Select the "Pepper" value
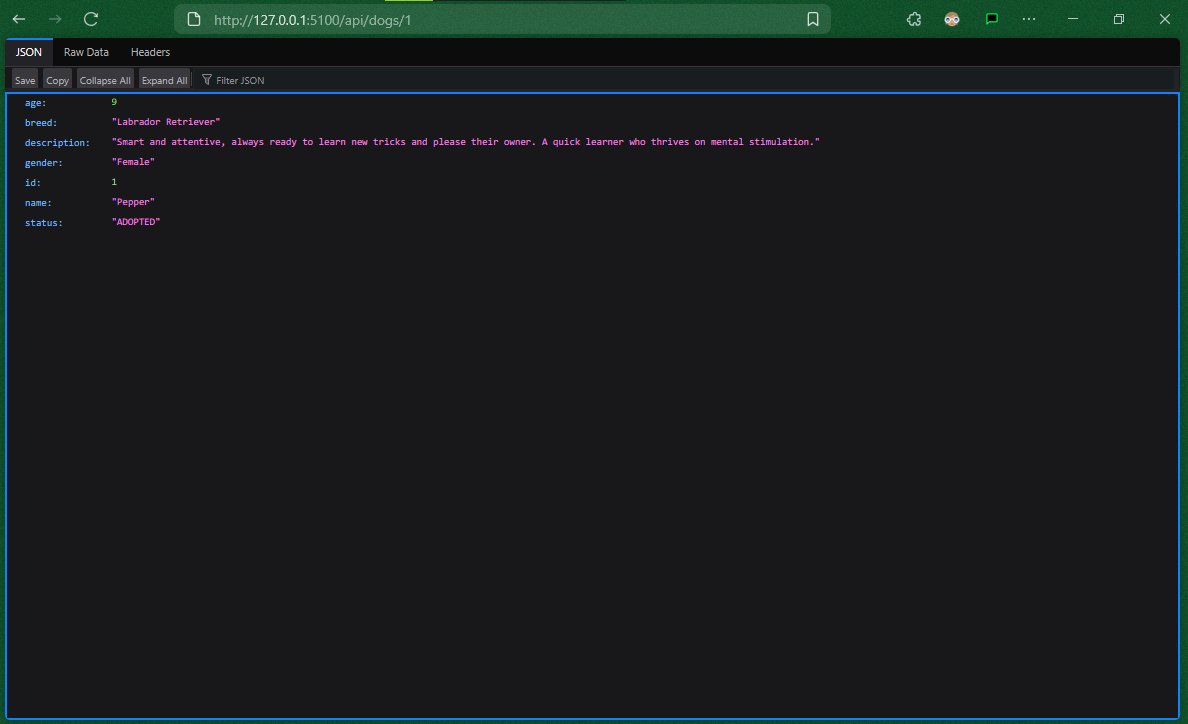 click(133, 202)
